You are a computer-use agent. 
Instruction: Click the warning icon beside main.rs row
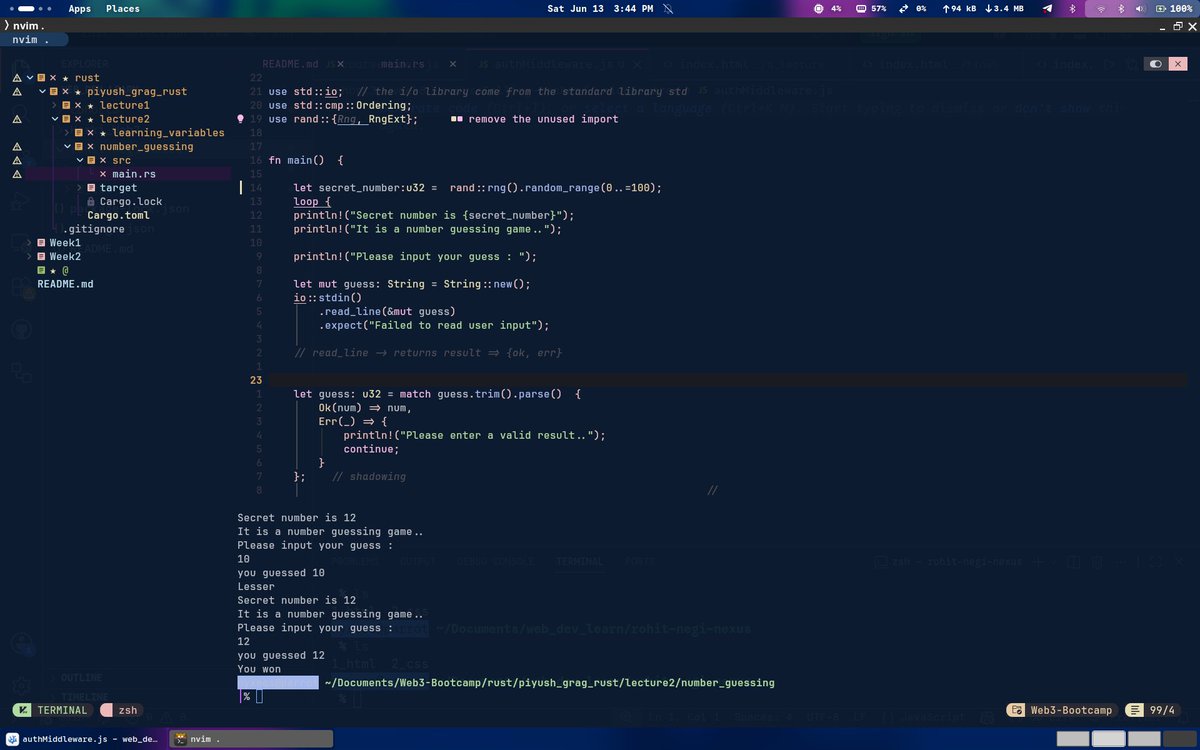tap(16, 174)
